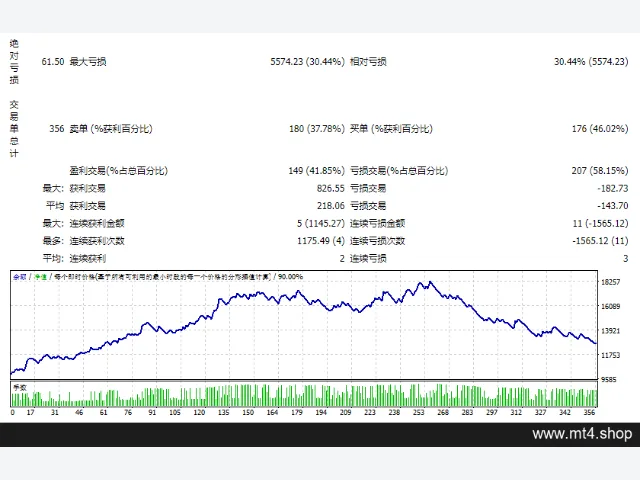This screenshot has height=480, width=640.
Task: Click the x-axis label 238
Action: (394, 412)
